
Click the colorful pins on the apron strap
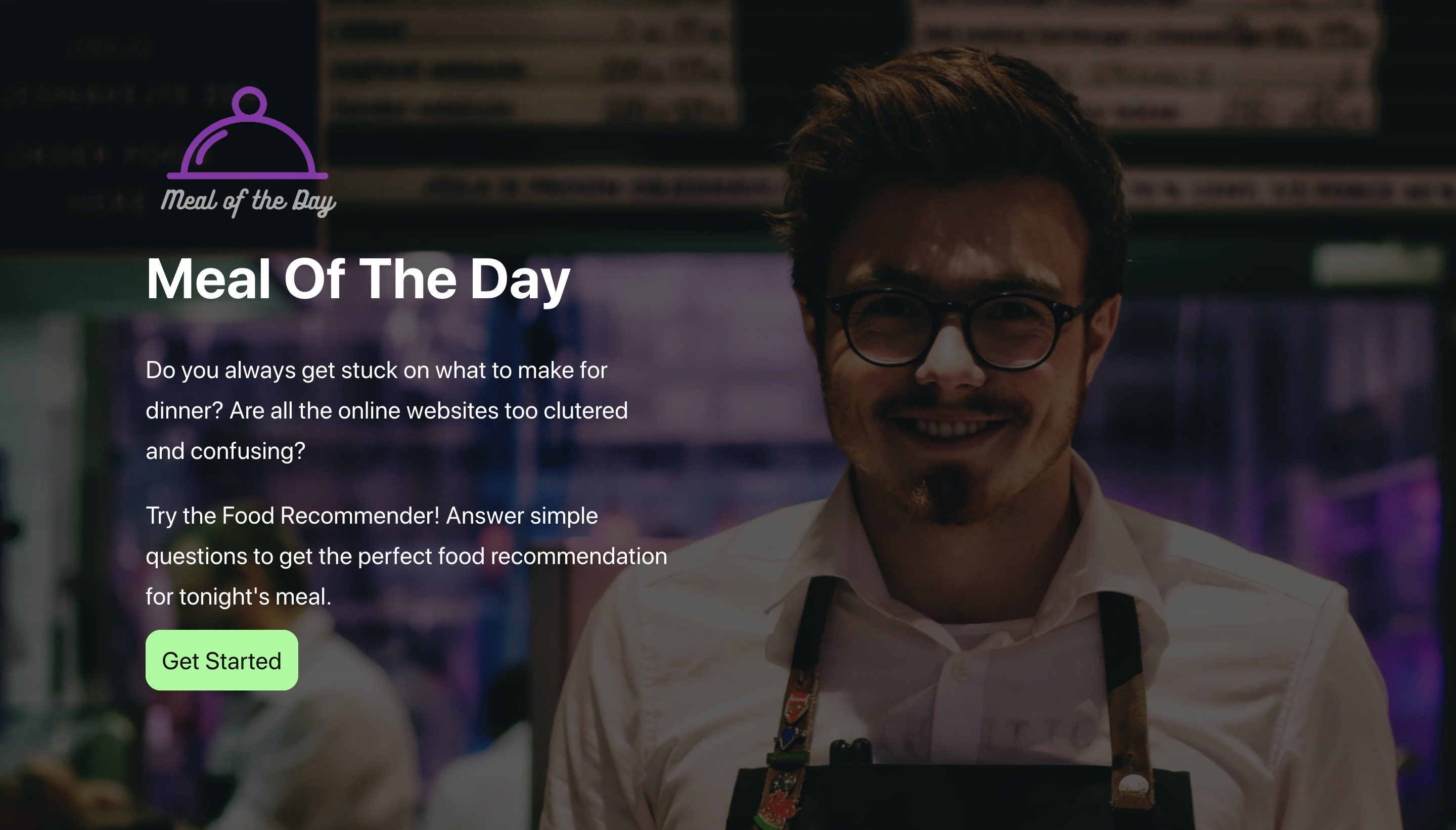click(x=788, y=753)
